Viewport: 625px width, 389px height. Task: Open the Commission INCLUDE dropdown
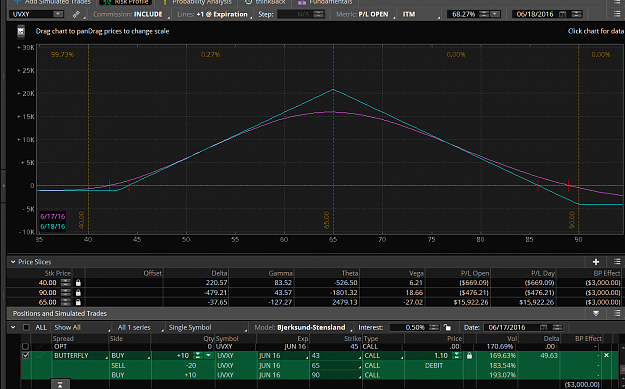(x=131, y=14)
